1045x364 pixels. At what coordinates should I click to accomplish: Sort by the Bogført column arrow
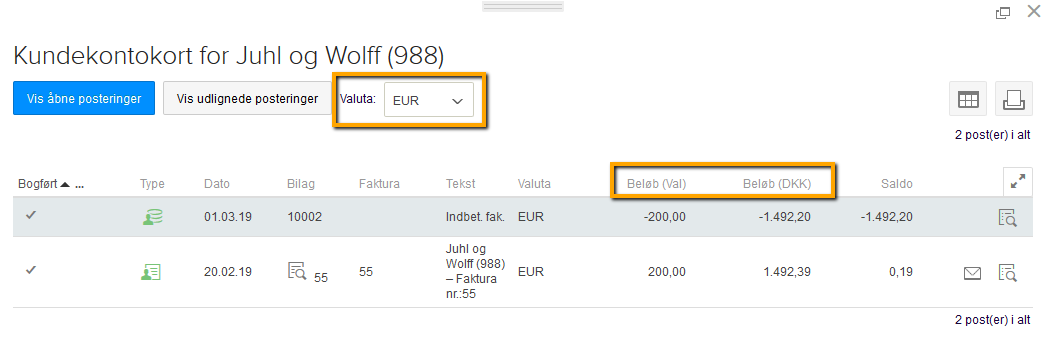point(65,184)
